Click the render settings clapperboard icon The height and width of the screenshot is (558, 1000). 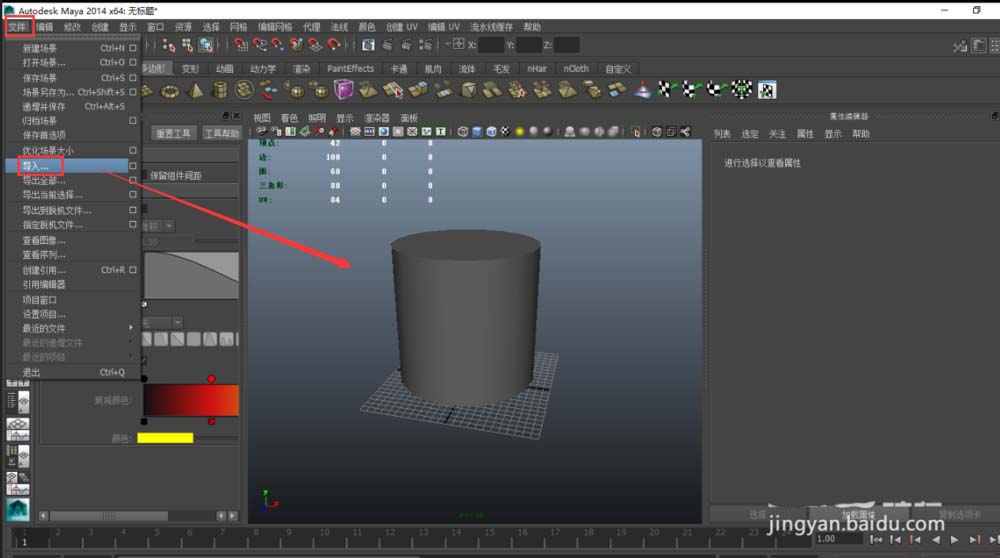pyautogui.click(x=425, y=45)
